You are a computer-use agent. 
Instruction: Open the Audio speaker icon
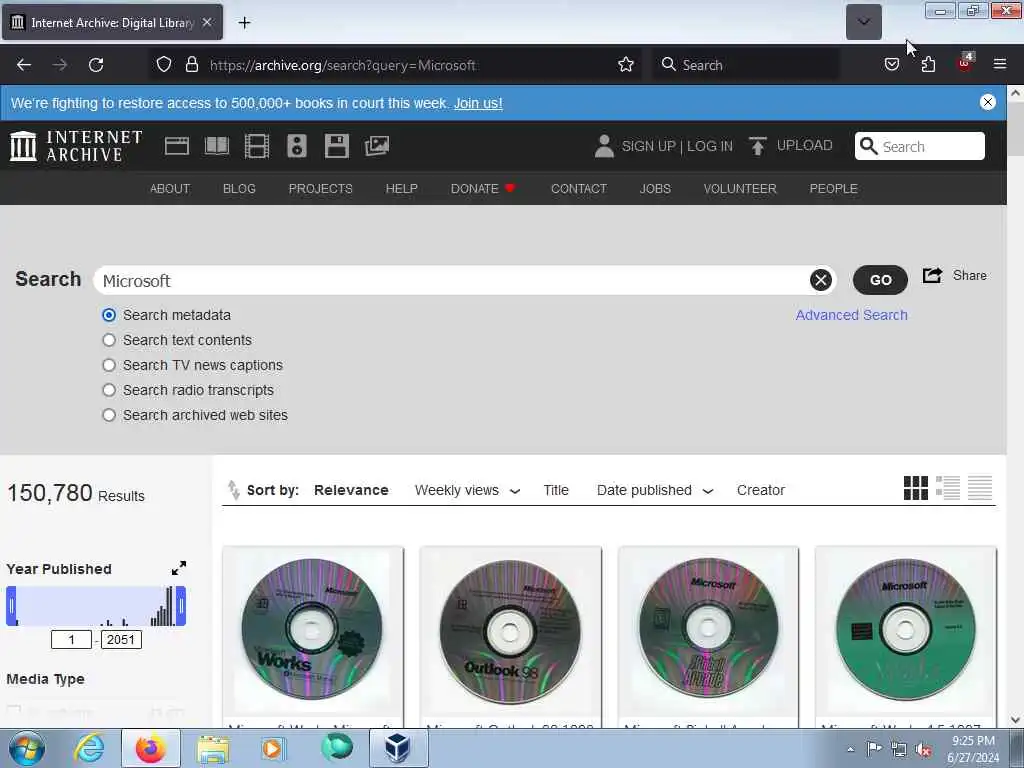(296, 146)
